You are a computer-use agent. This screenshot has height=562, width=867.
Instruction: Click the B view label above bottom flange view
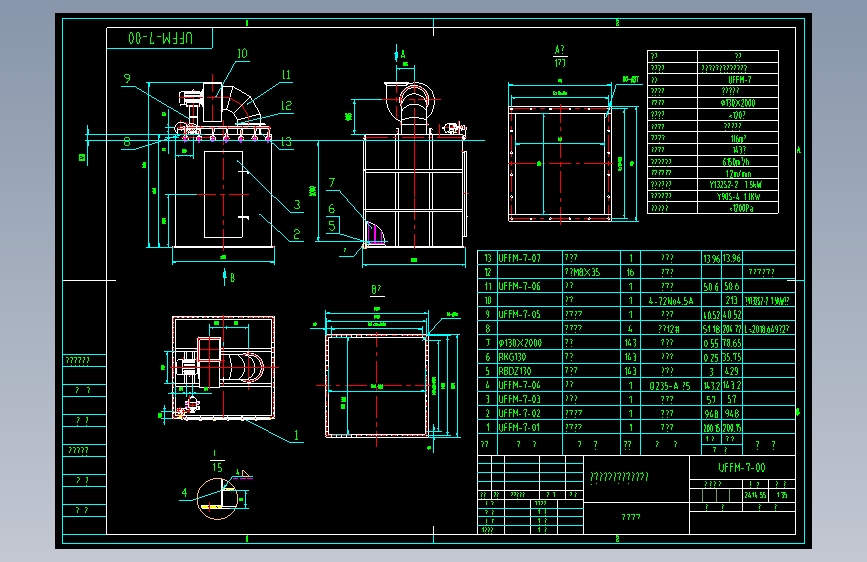[x=376, y=289]
